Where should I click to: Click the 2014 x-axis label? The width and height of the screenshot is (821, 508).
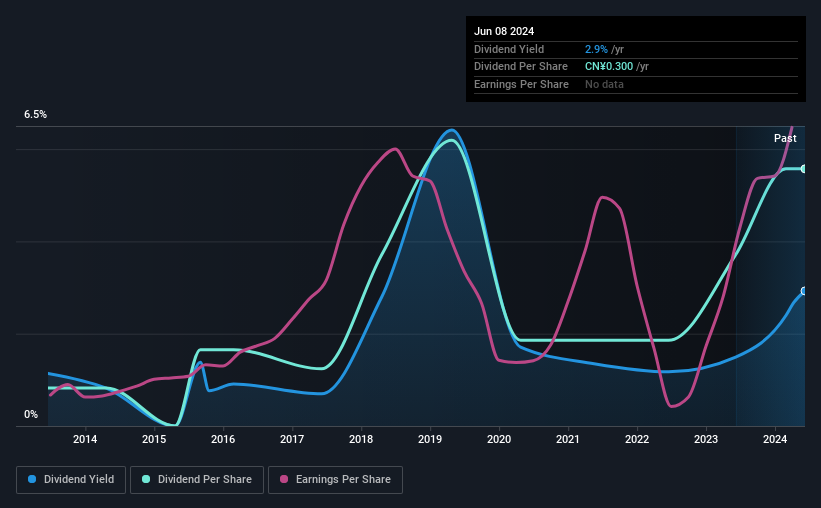point(85,439)
